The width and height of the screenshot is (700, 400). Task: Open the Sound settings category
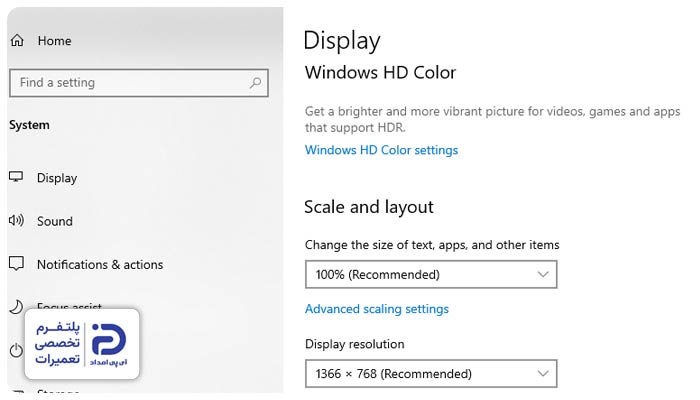point(54,221)
